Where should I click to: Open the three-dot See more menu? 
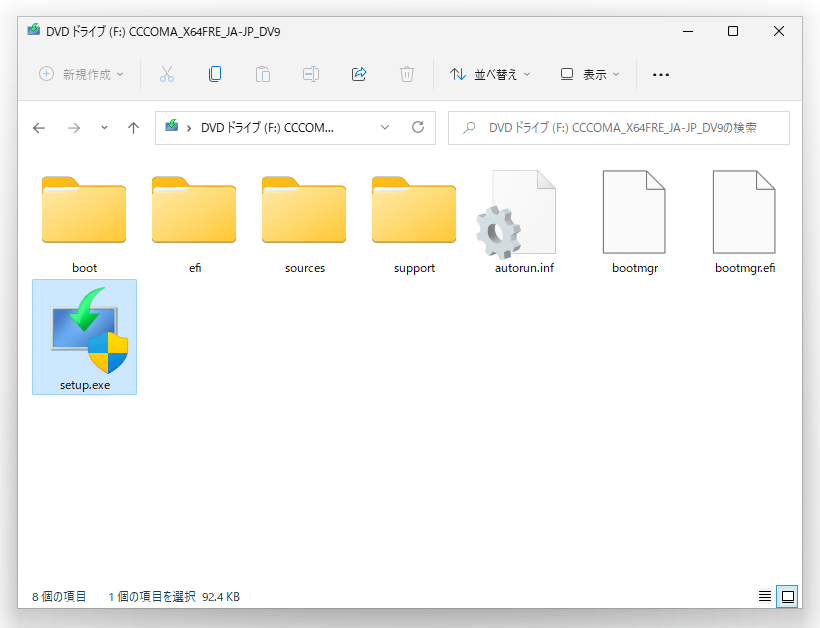point(660,75)
